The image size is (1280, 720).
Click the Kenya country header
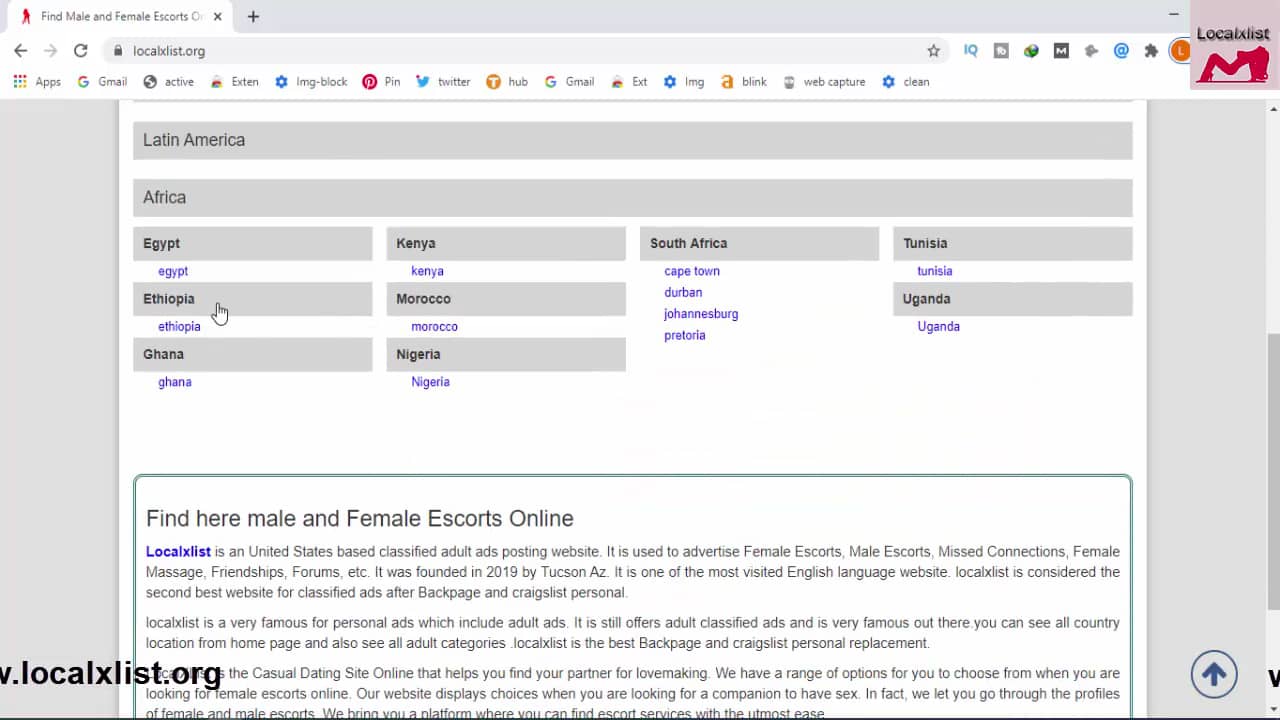point(506,243)
